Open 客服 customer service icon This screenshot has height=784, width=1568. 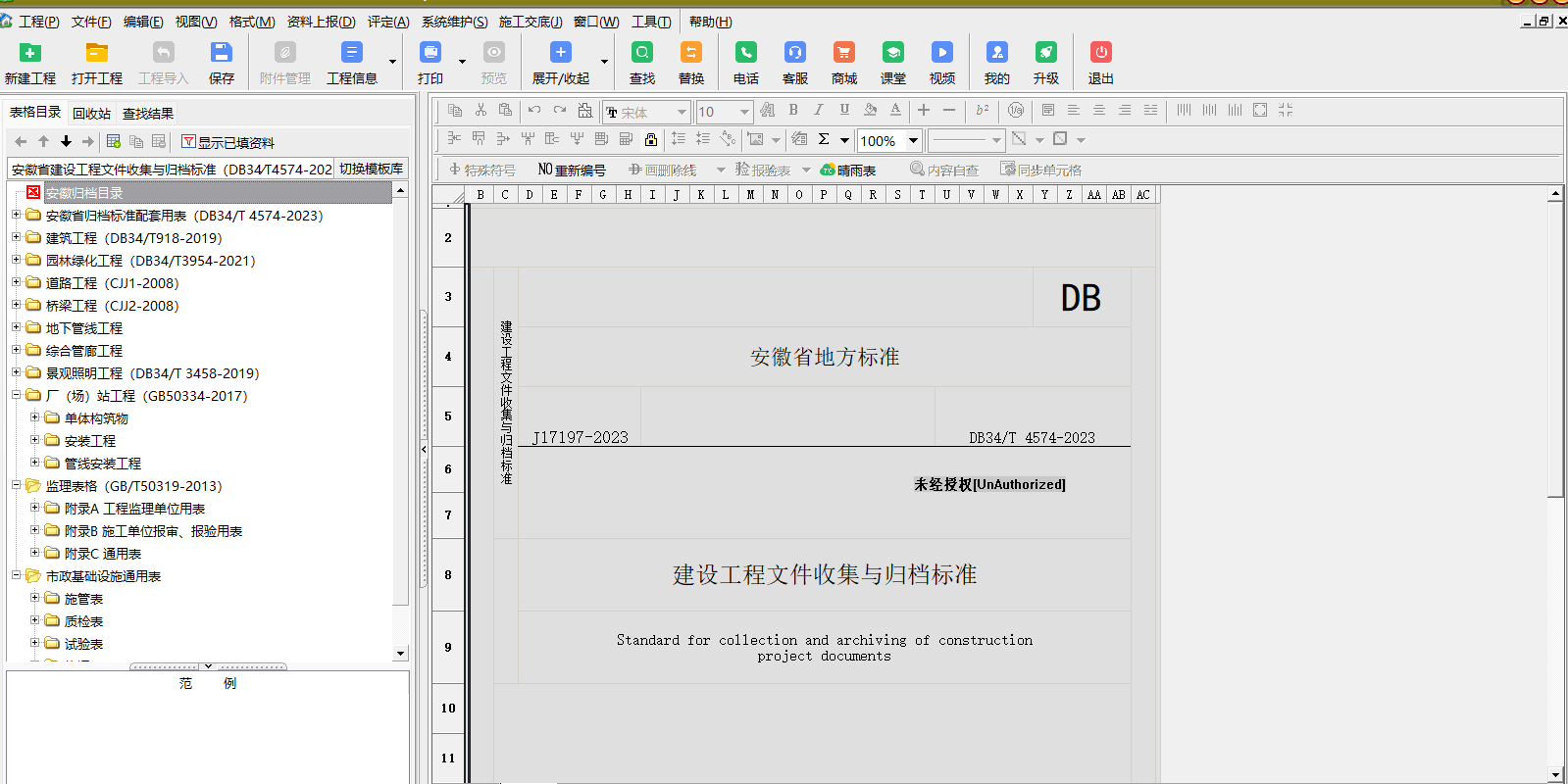point(794,54)
